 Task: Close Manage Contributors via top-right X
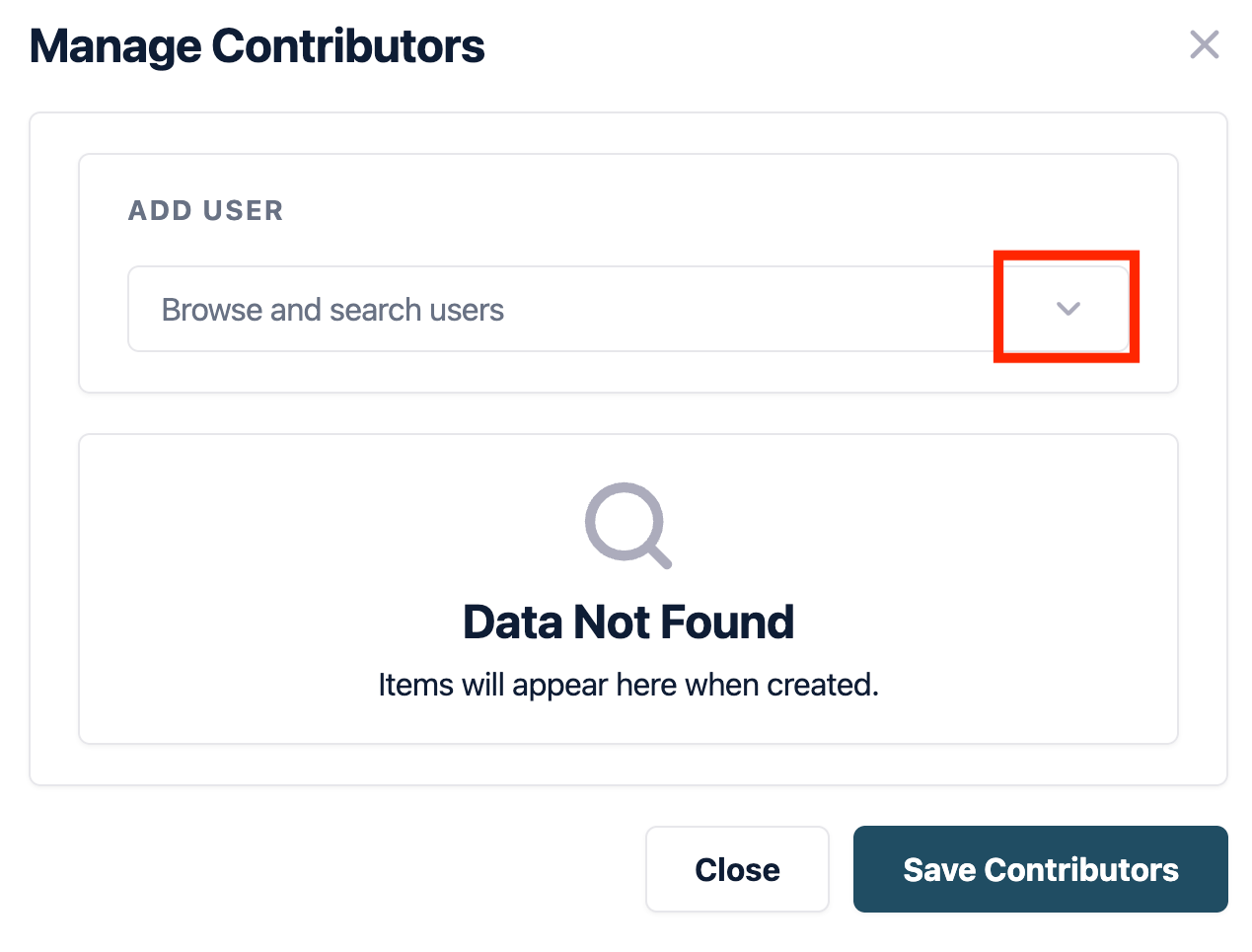(x=1204, y=44)
